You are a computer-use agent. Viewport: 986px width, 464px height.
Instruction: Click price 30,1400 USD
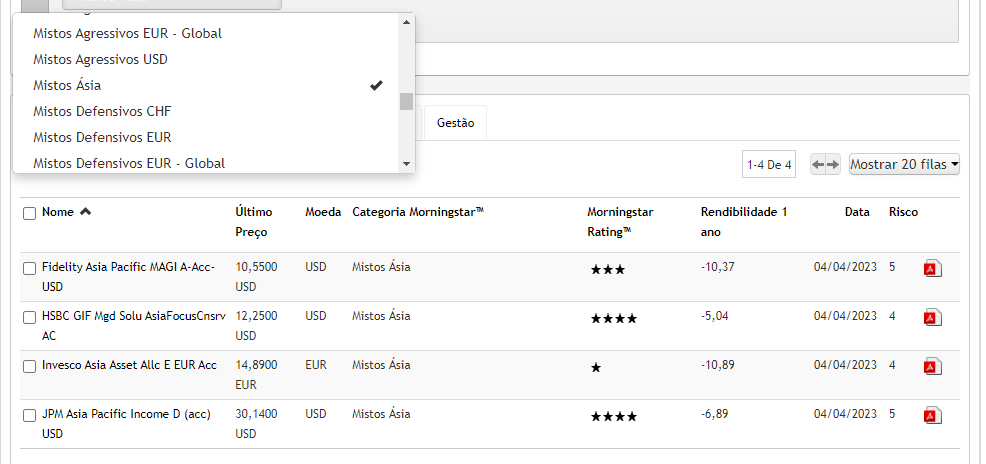(x=256, y=424)
